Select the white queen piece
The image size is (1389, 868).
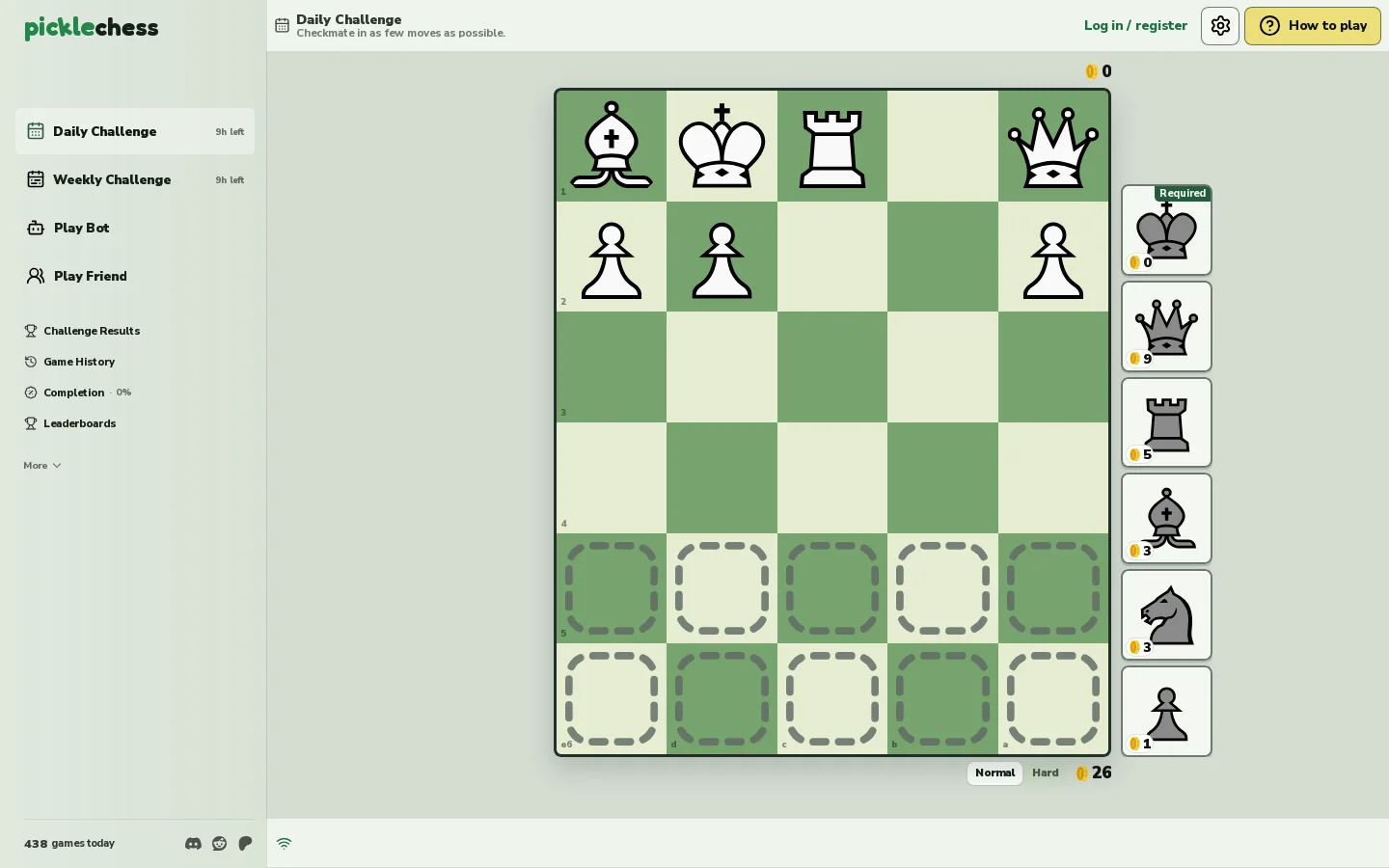1053,147
